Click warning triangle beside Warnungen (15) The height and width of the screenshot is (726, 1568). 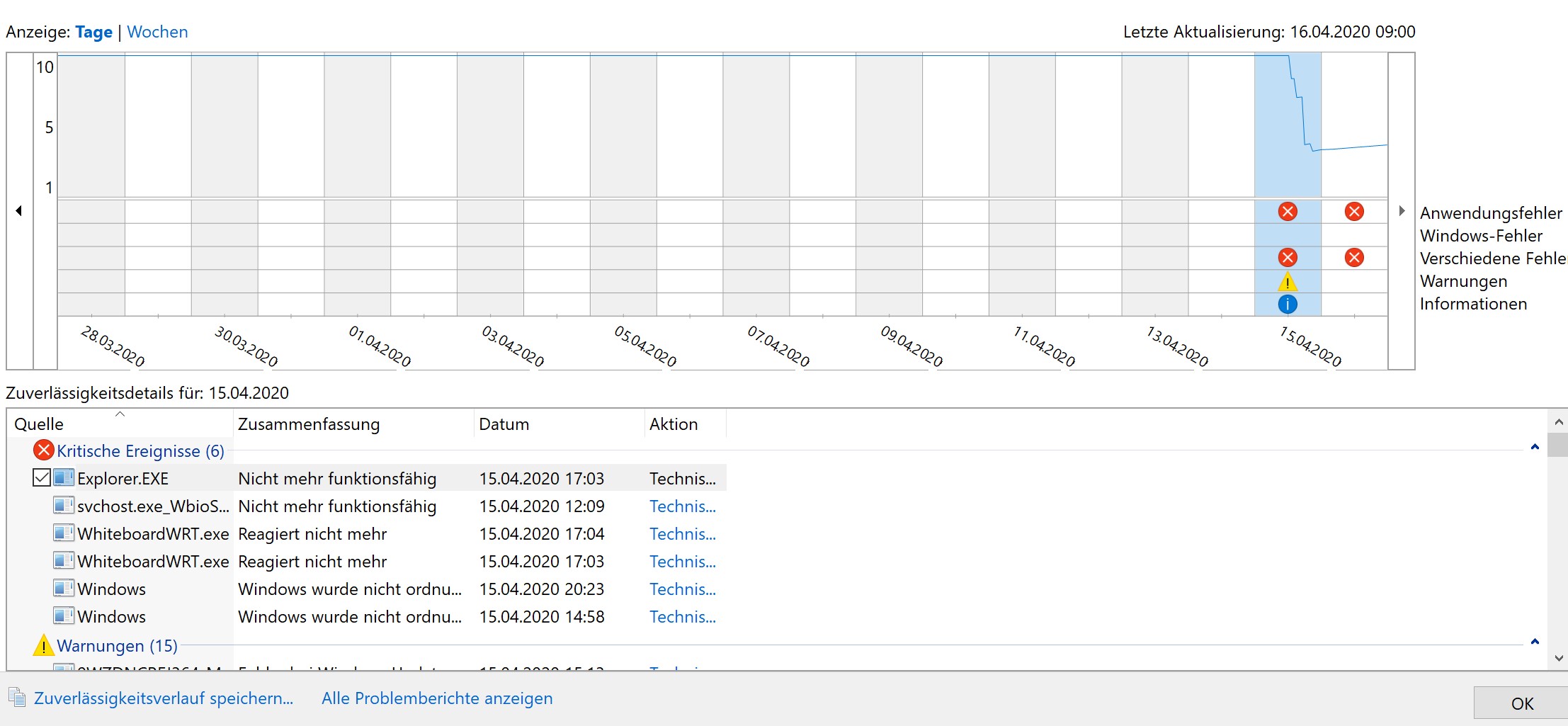pyautogui.click(x=43, y=645)
